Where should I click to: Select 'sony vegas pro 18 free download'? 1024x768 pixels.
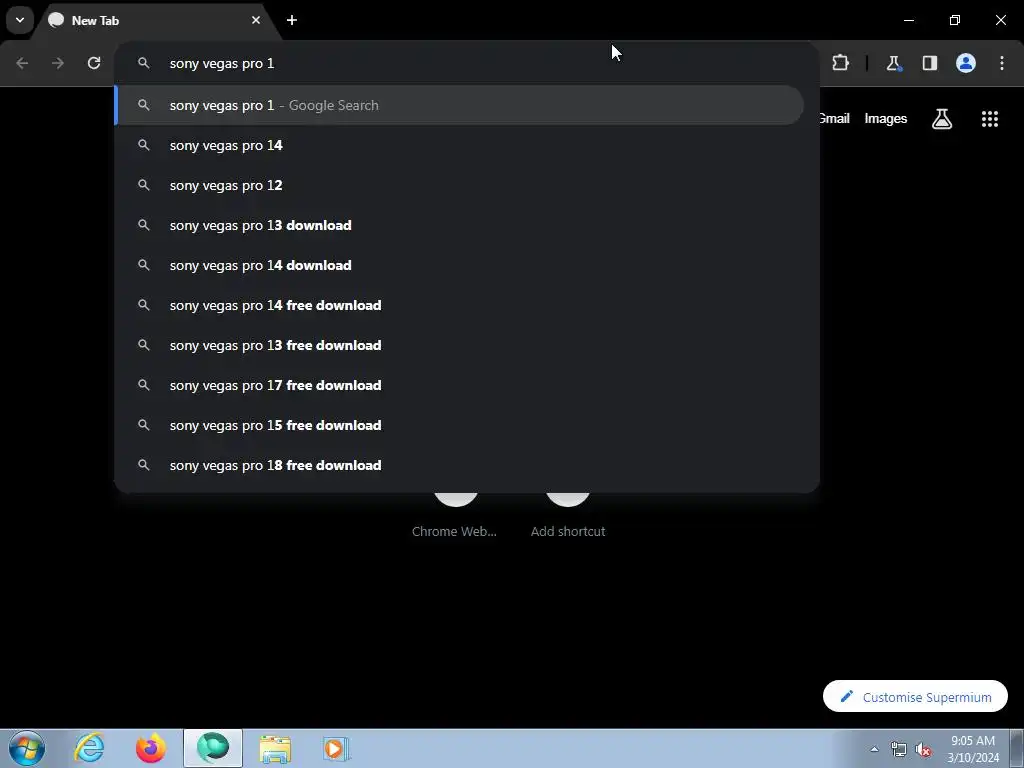coord(459,465)
